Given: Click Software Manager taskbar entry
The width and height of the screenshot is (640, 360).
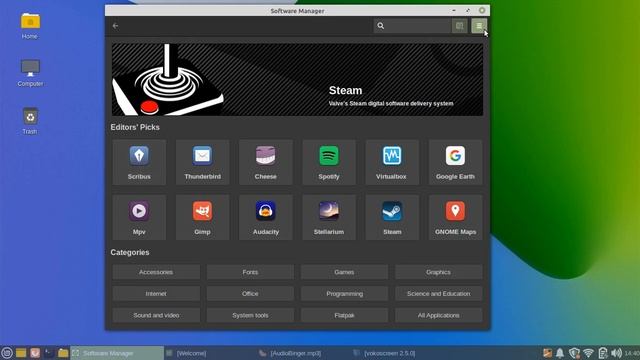Looking at the screenshot, I should point(117,353).
